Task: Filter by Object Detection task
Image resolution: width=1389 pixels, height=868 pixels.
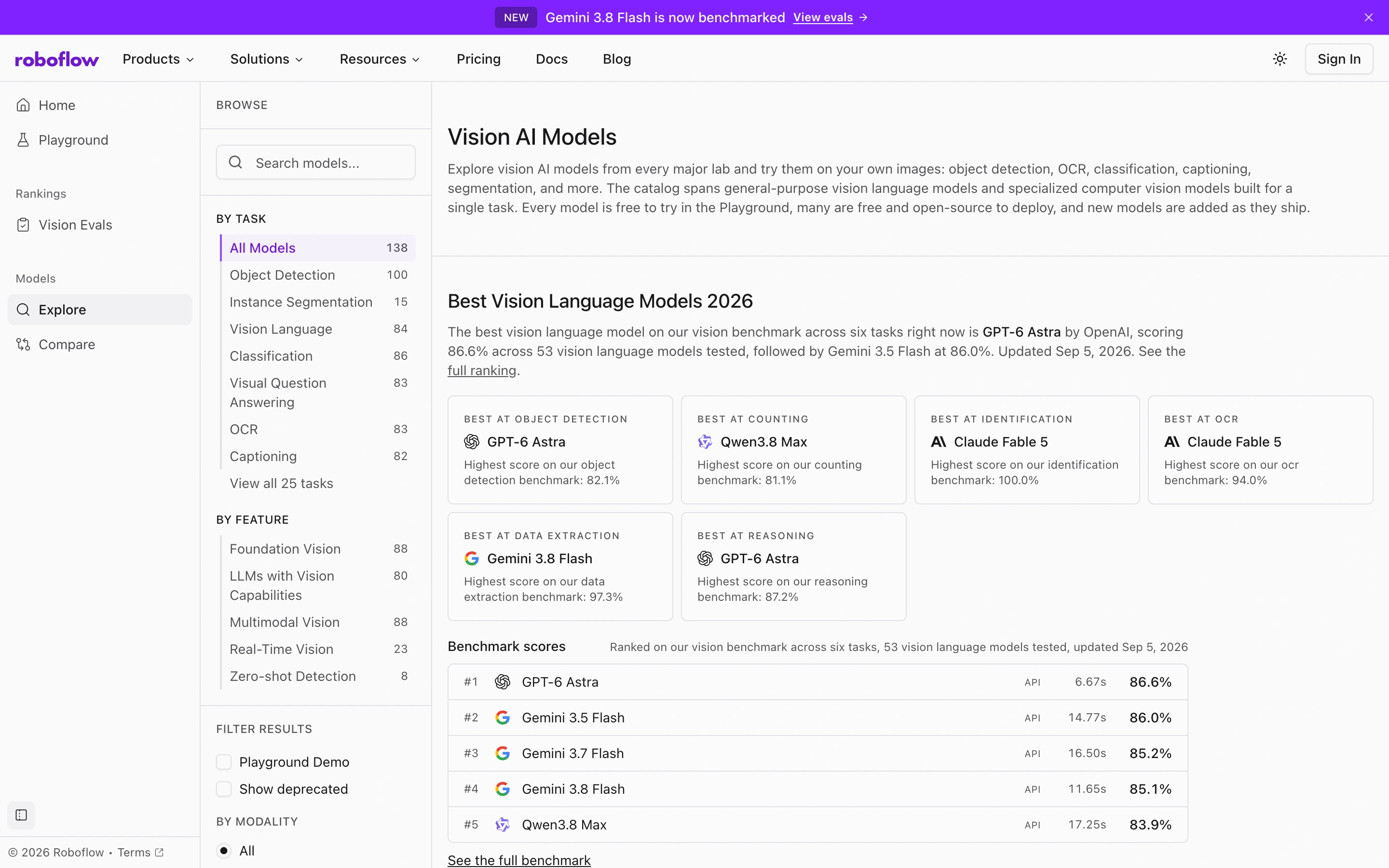Action: [318, 275]
